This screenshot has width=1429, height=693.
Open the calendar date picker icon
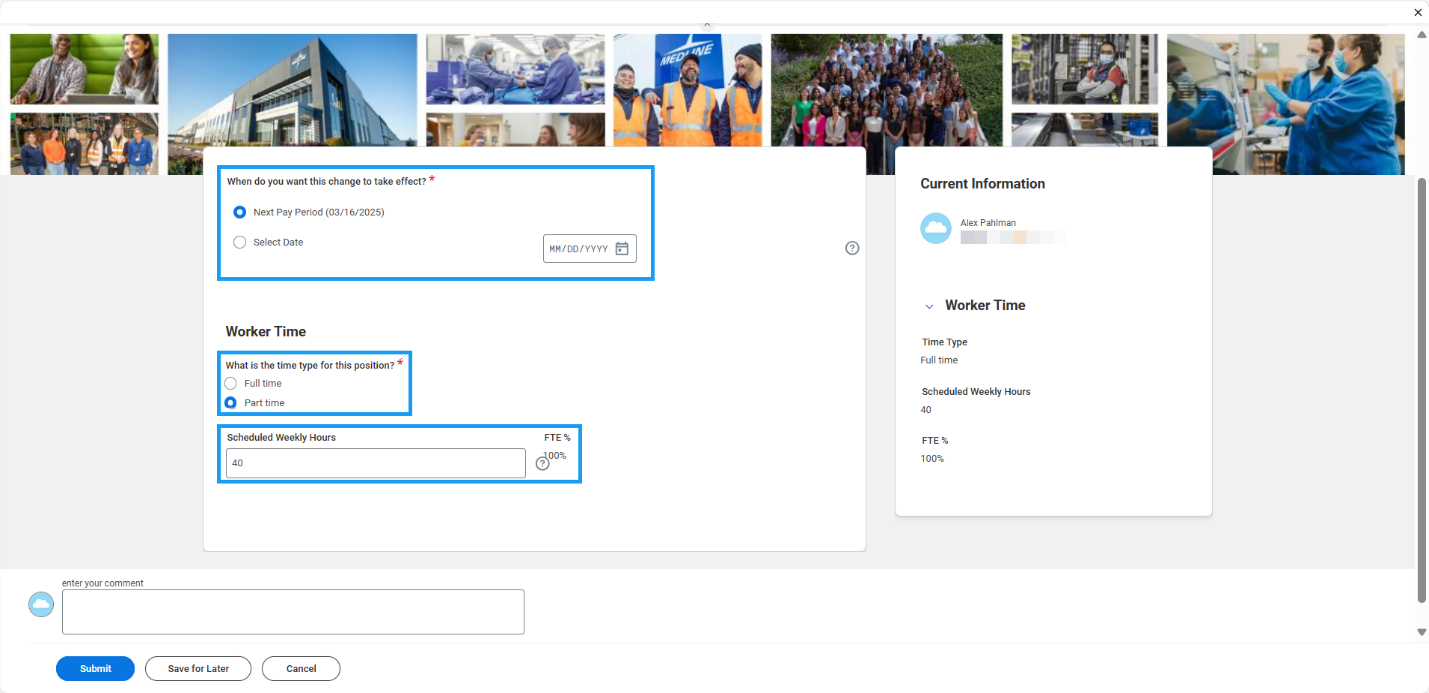click(x=623, y=248)
